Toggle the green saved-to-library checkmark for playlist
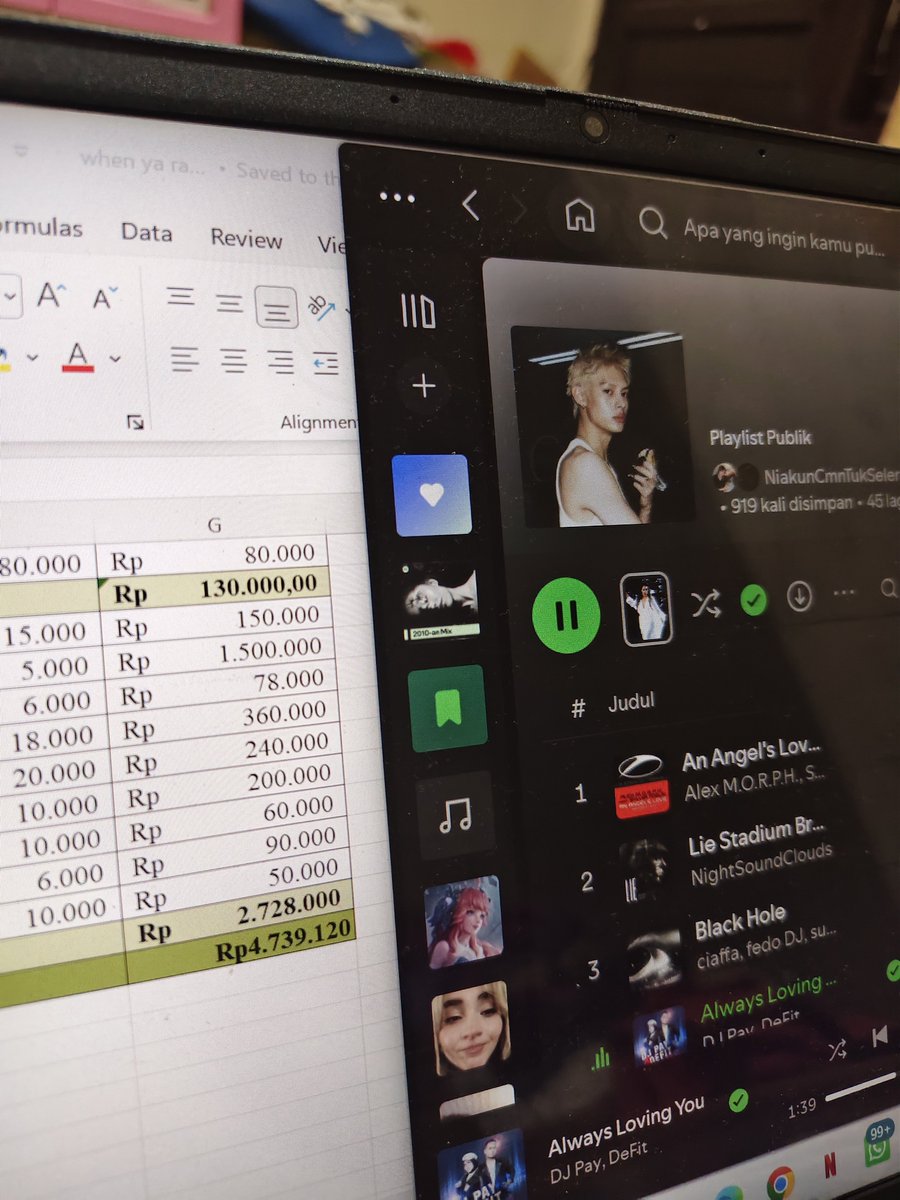 pyautogui.click(x=753, y=600)
